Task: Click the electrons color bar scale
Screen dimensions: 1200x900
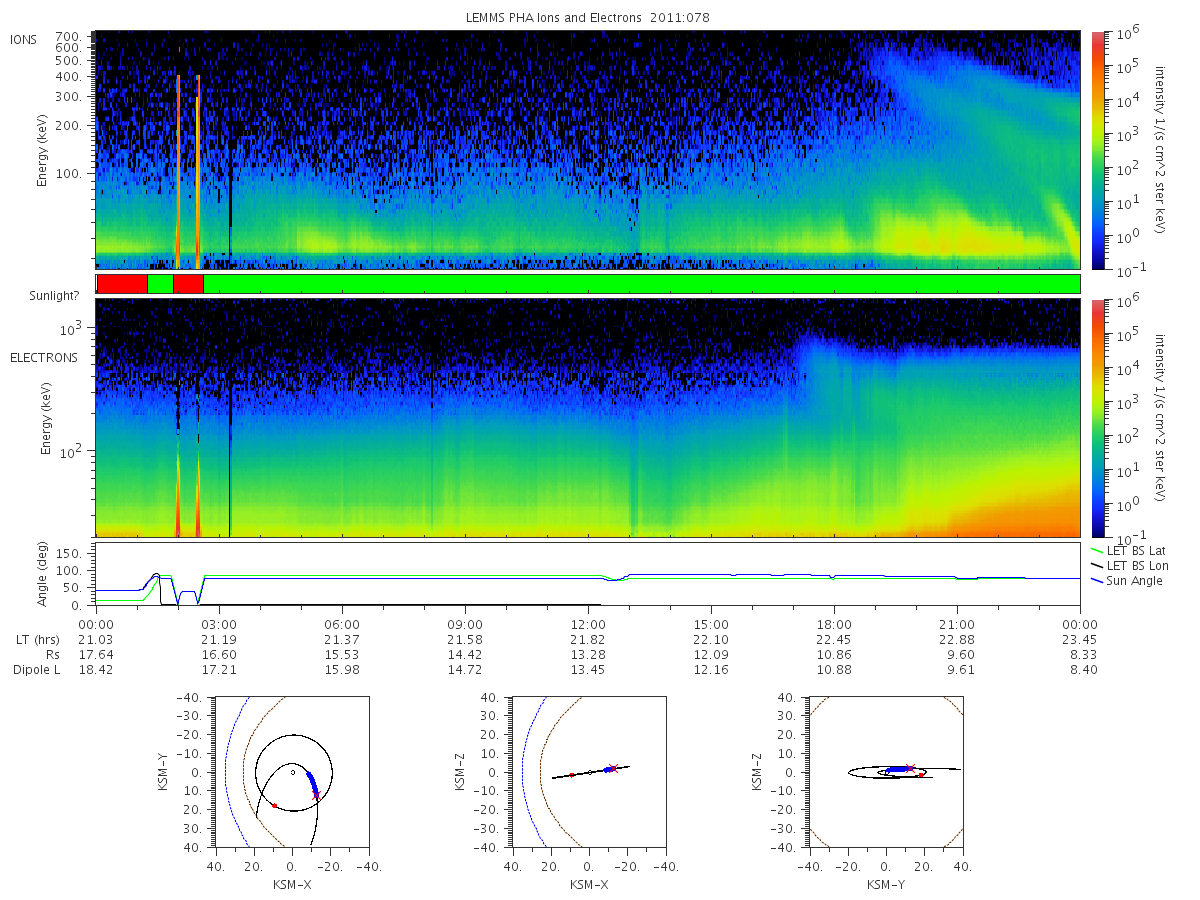Action: (1097, 418)
